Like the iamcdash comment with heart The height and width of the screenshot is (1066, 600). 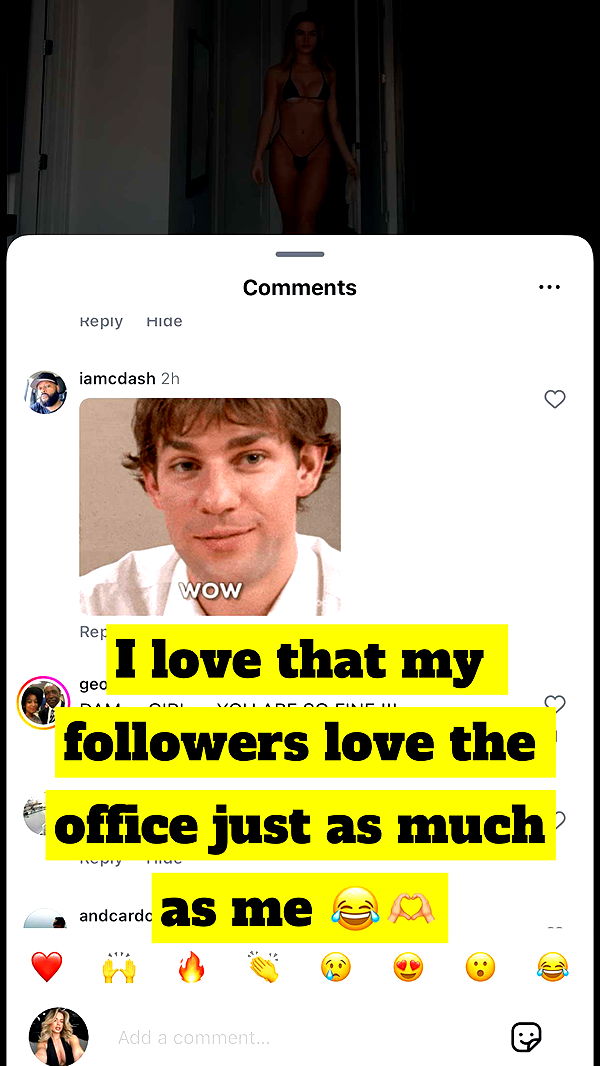click(555, 399)
